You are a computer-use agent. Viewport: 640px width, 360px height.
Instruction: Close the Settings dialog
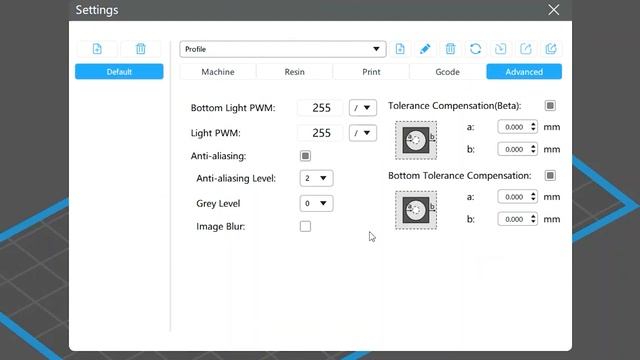tap(553, 10)
